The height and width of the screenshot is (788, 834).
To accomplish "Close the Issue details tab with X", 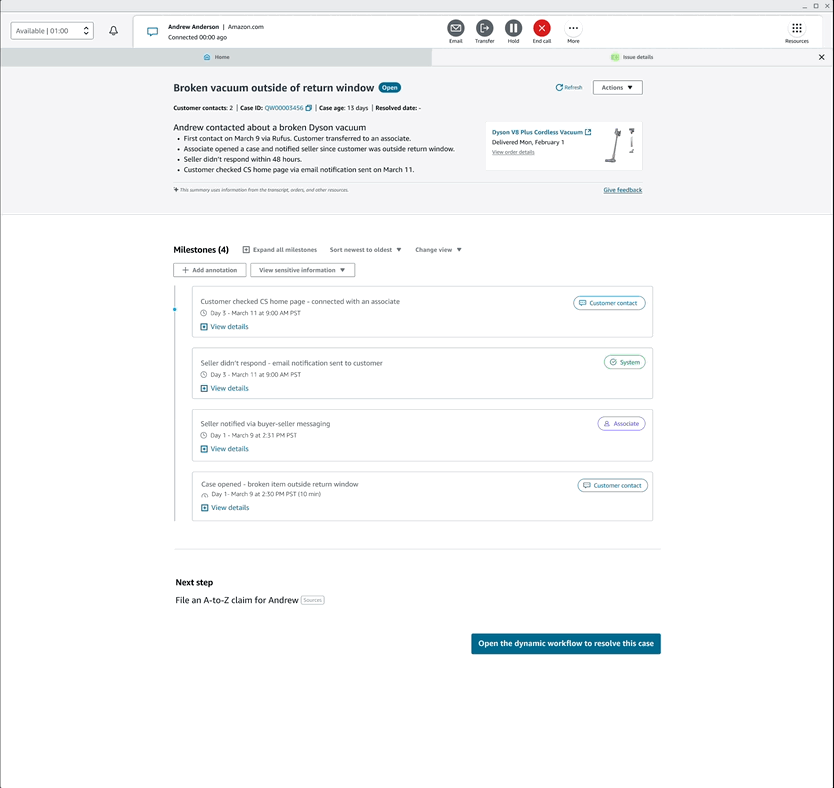I will (821, 57).
